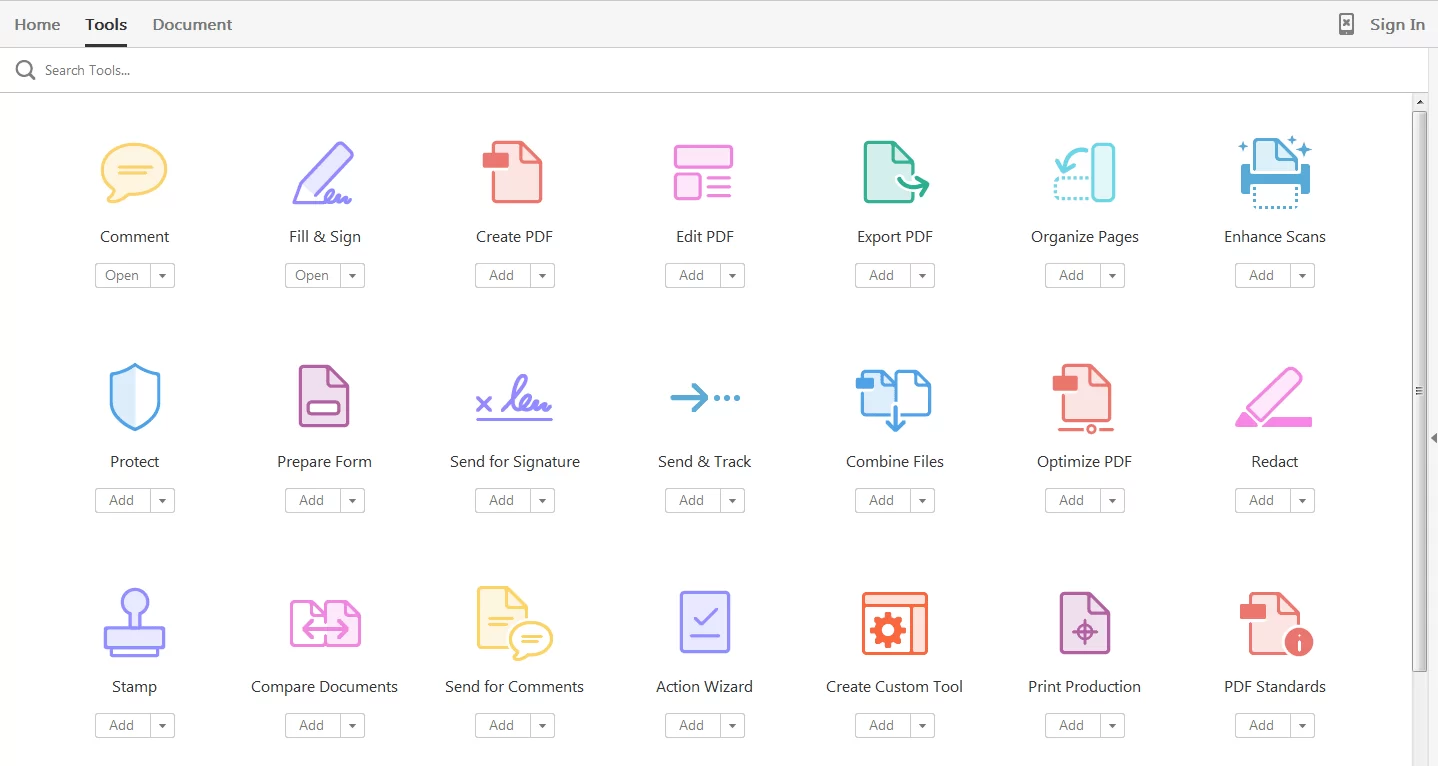The width and height of the screenshot is (1438, 766).
Task: Click the Protect shield icon
Action: click(x=134, y=397)
